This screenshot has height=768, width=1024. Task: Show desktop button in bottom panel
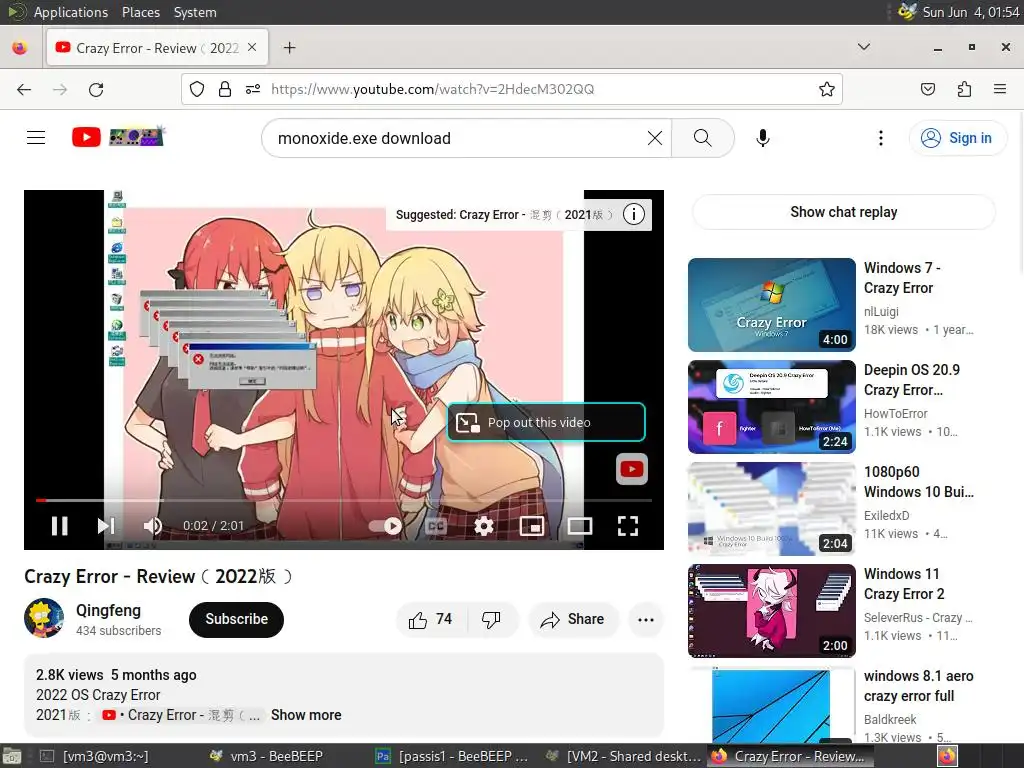tap(11, 756)
